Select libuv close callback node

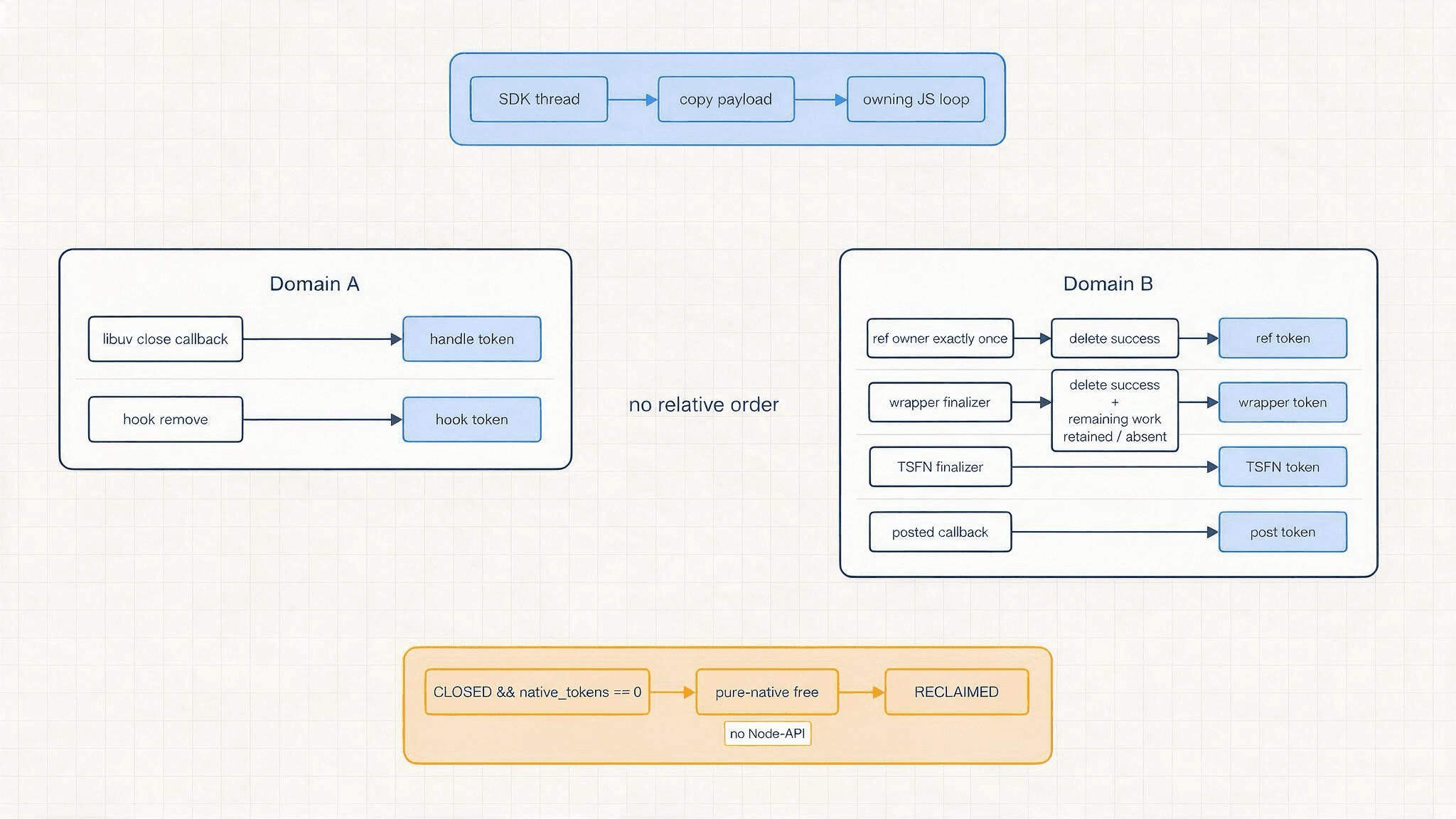click(x=166, y=339)
